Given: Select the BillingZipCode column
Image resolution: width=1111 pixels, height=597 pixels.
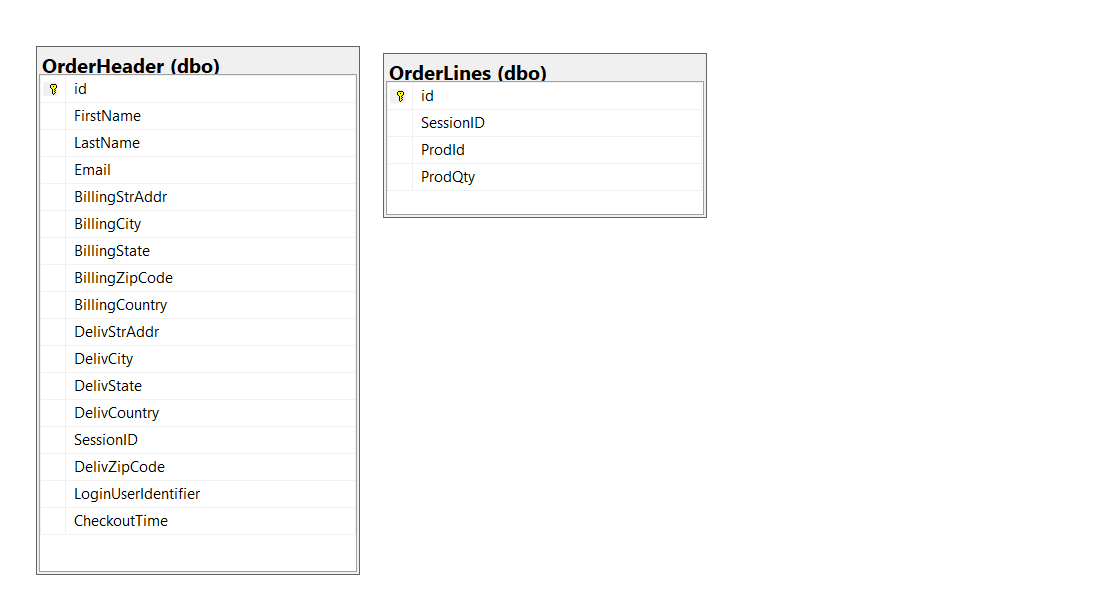Looking at the screenshot, I should 198,278.
